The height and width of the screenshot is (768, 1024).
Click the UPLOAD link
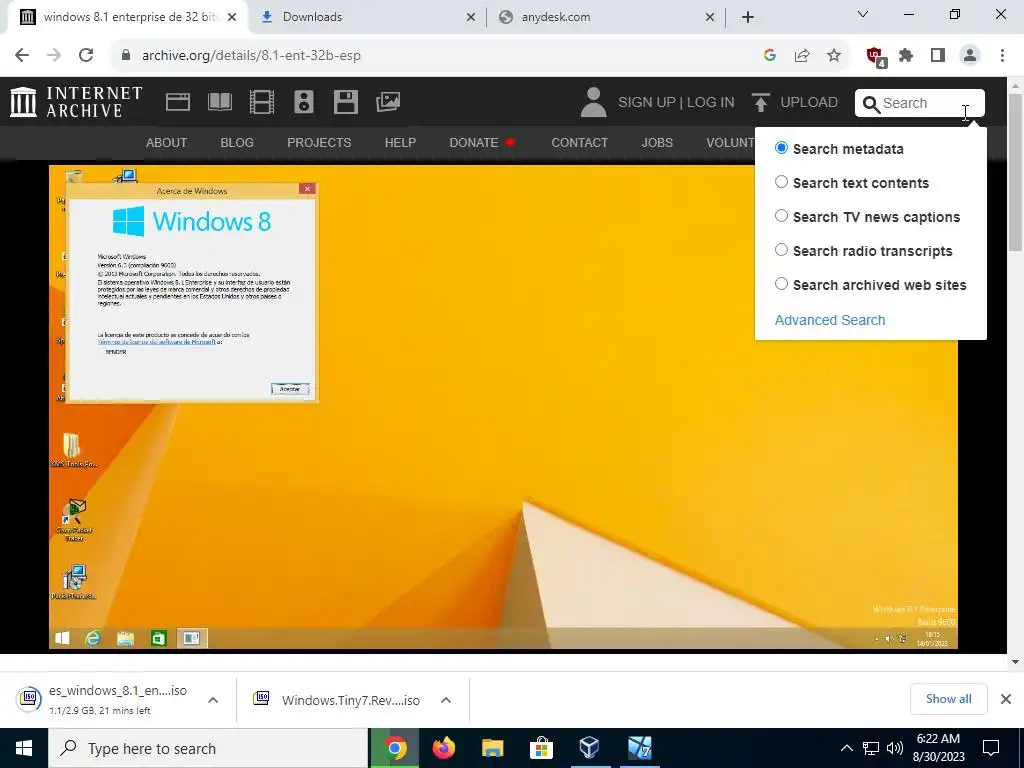pos(808,103)
